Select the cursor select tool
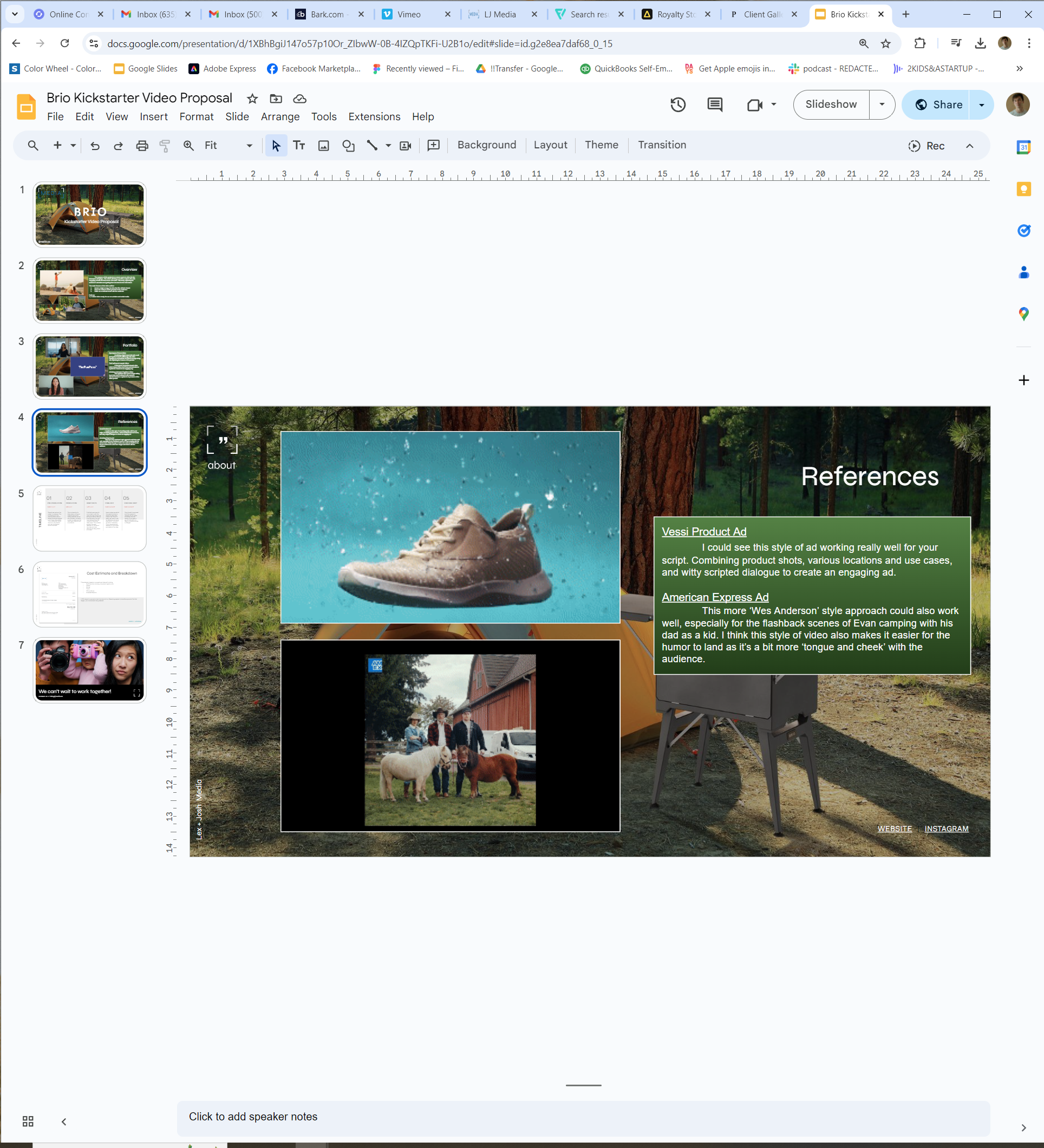Screen dimensions: 1044x1148 [x=276, y=145]
